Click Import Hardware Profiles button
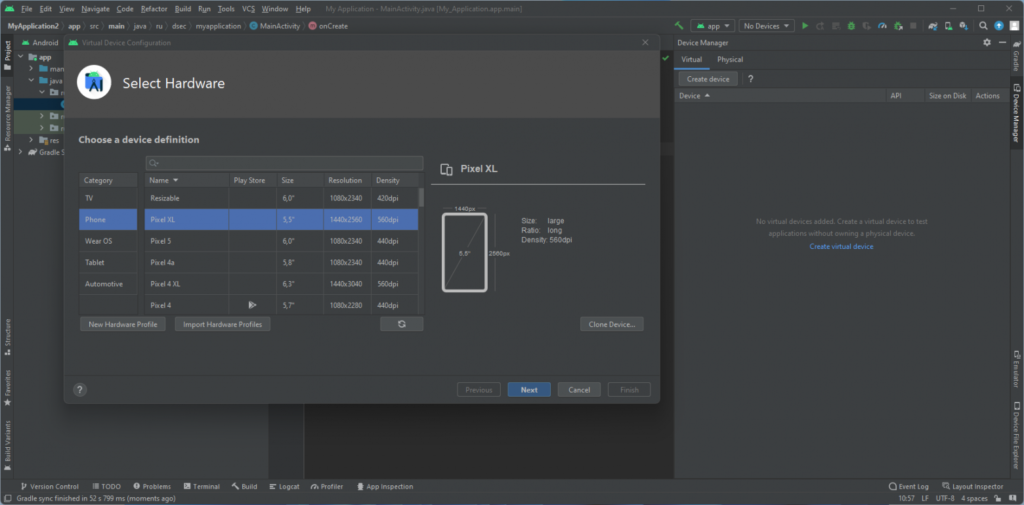 [223, 324]
